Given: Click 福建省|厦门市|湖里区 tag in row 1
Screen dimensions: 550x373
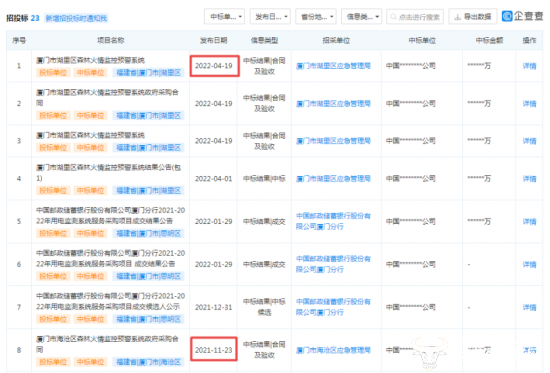Looking at the screenshot, I should click(148, 73).
